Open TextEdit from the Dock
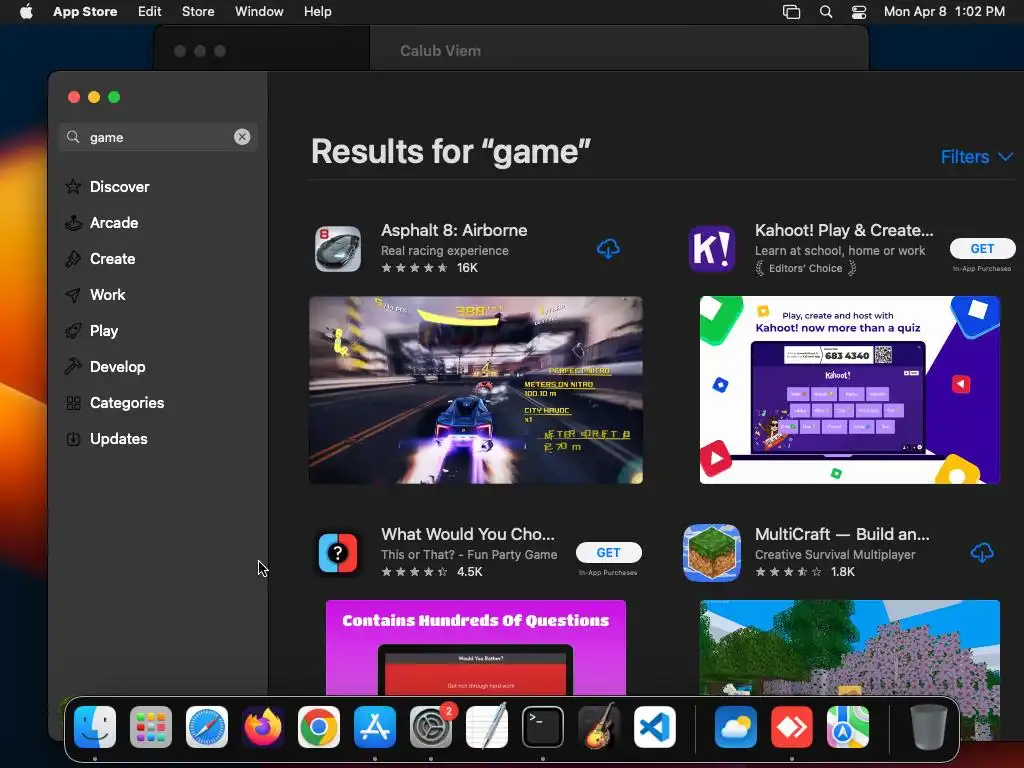1024x768 pixels. pyautogui.click(x=487, y=727)
